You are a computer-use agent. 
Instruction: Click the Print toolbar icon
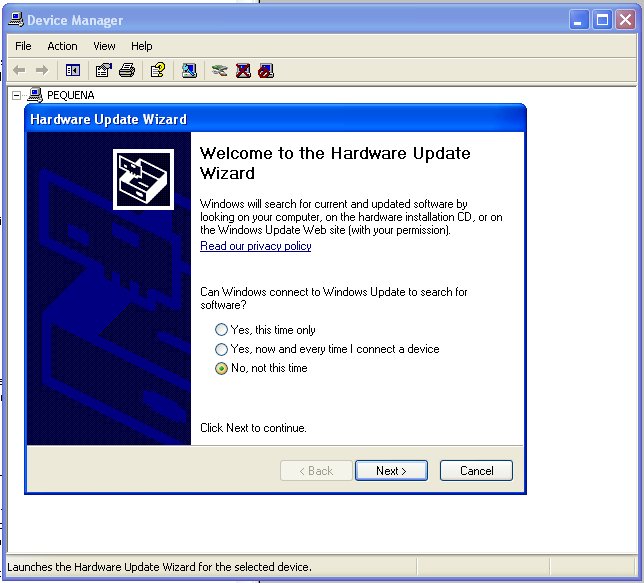point(127,70)
